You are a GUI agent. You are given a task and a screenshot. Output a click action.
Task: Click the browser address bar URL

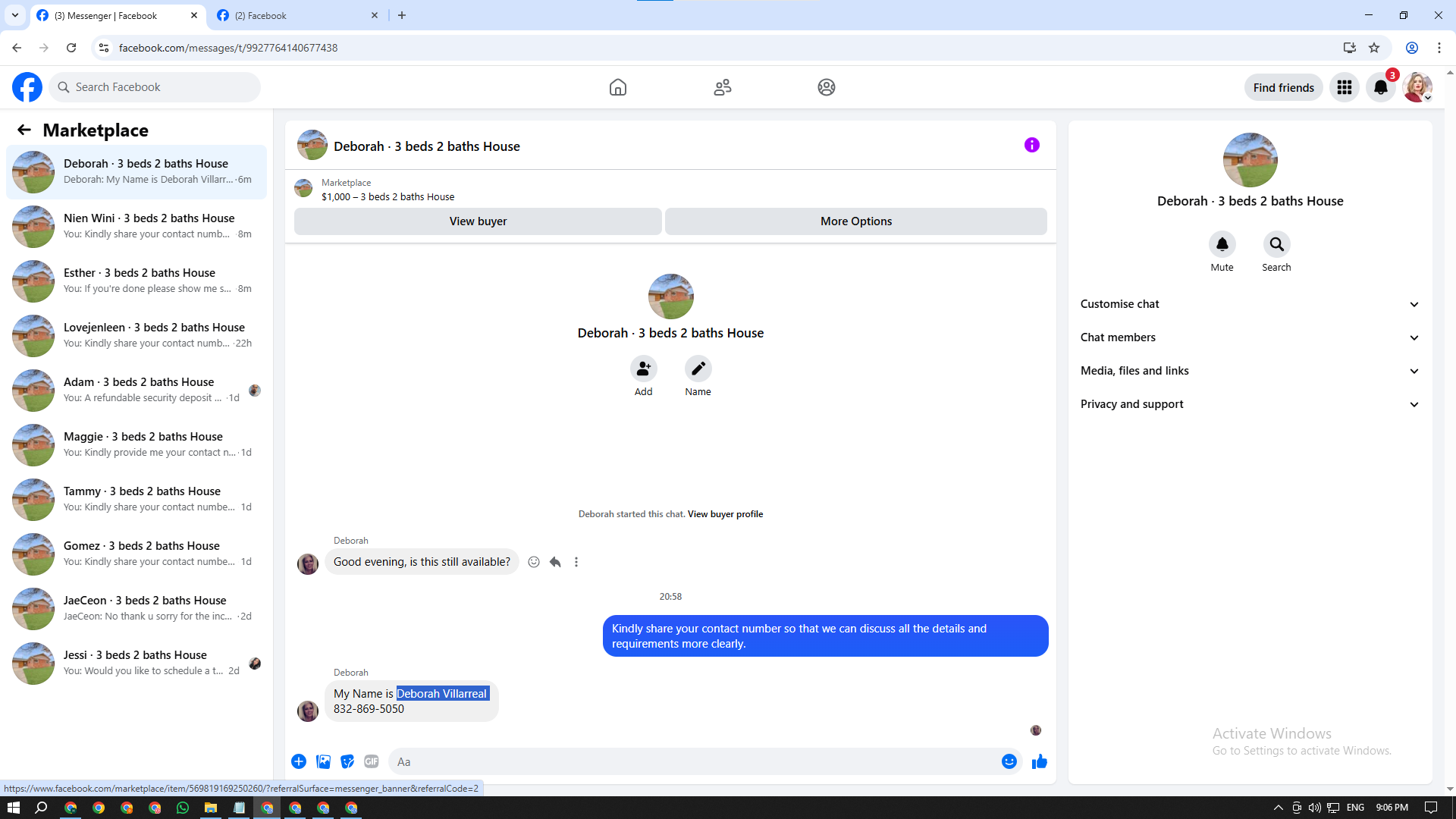pyautogui.click(x=227, y=48)
